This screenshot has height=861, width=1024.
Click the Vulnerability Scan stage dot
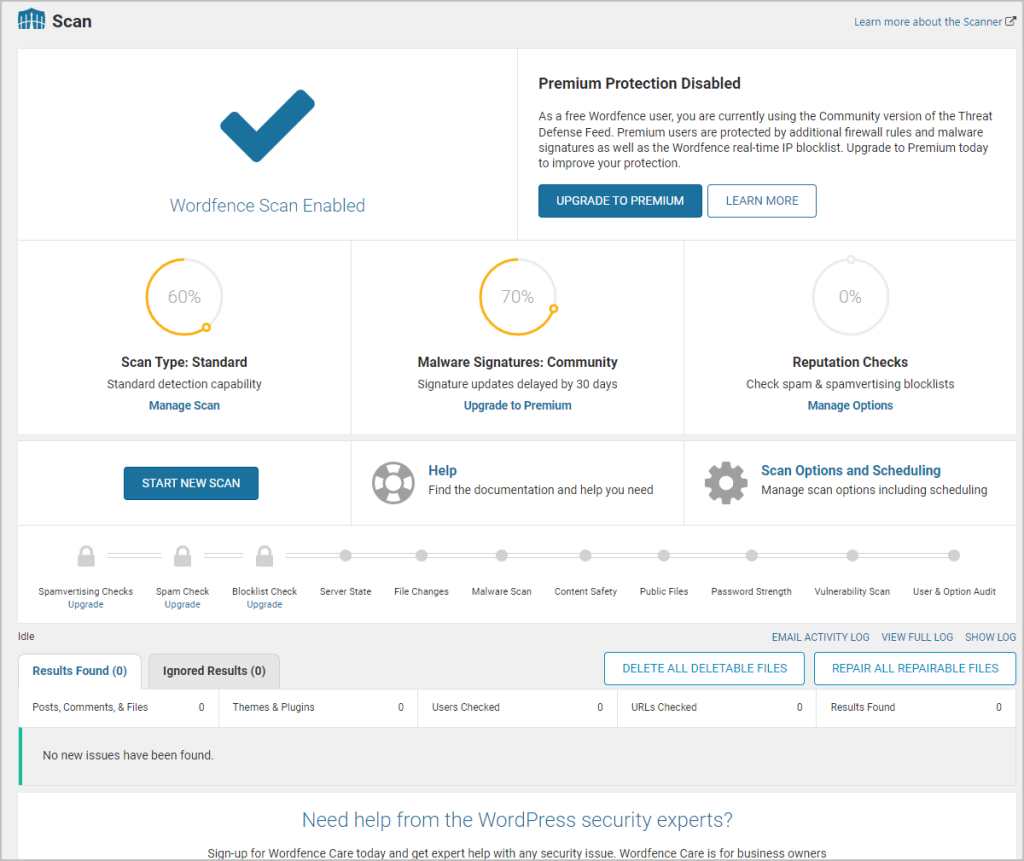852,555
